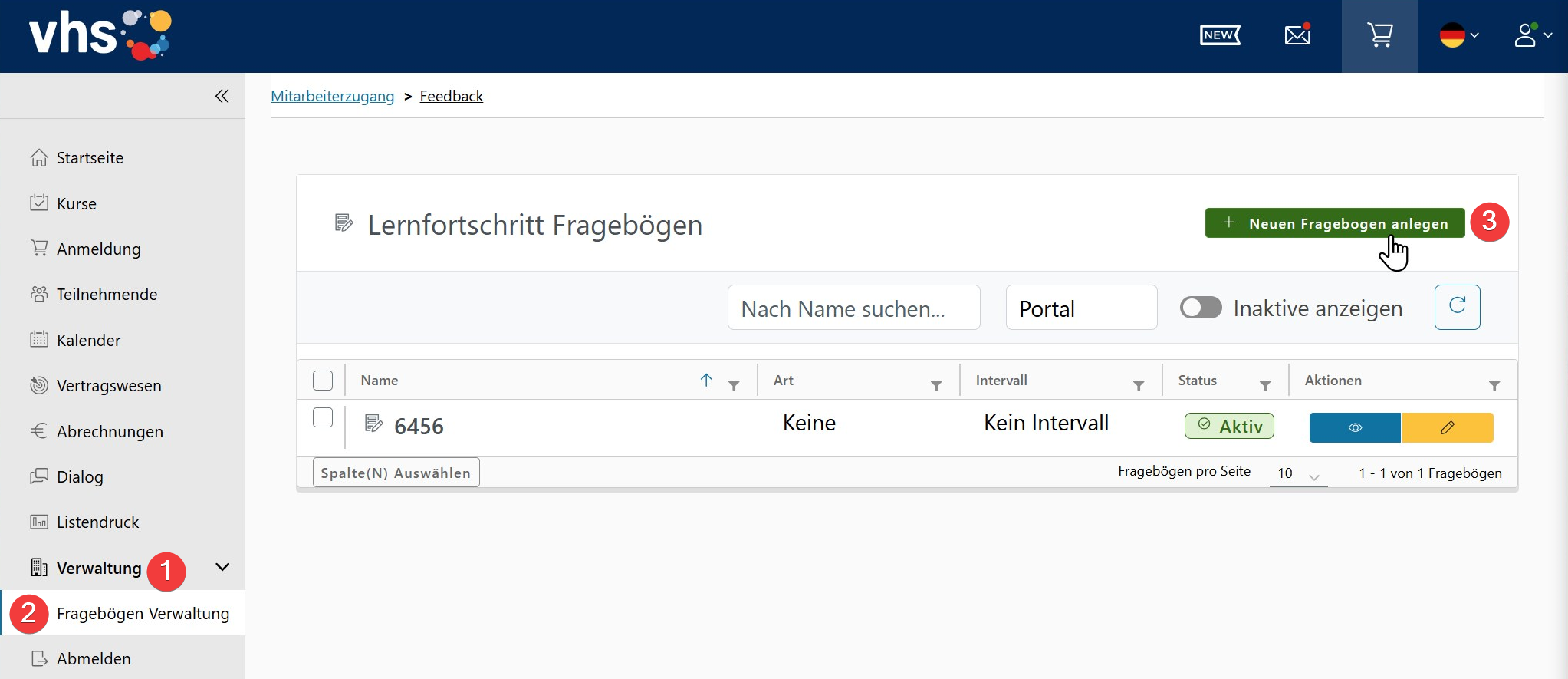Click Spalte(N) Auswählen button
This screenshot has height=679, width=1568.
tap(396, 473)
